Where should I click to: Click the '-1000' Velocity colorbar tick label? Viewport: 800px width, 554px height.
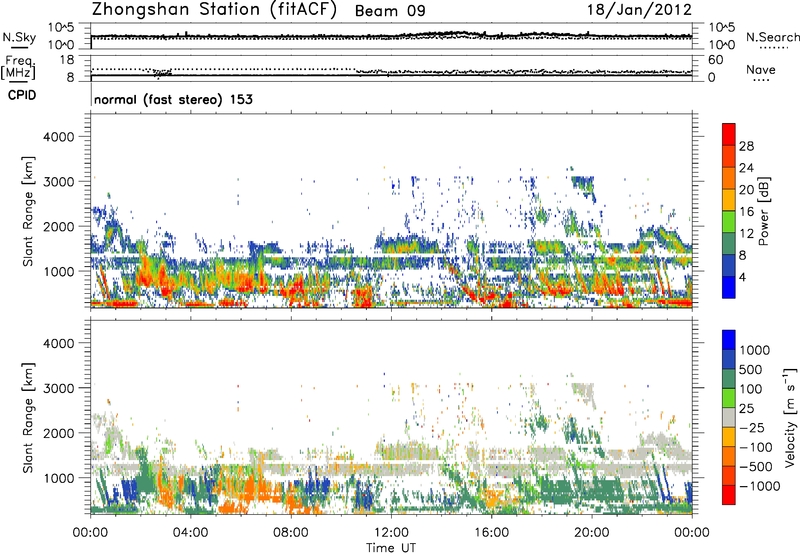pos(759,486)
